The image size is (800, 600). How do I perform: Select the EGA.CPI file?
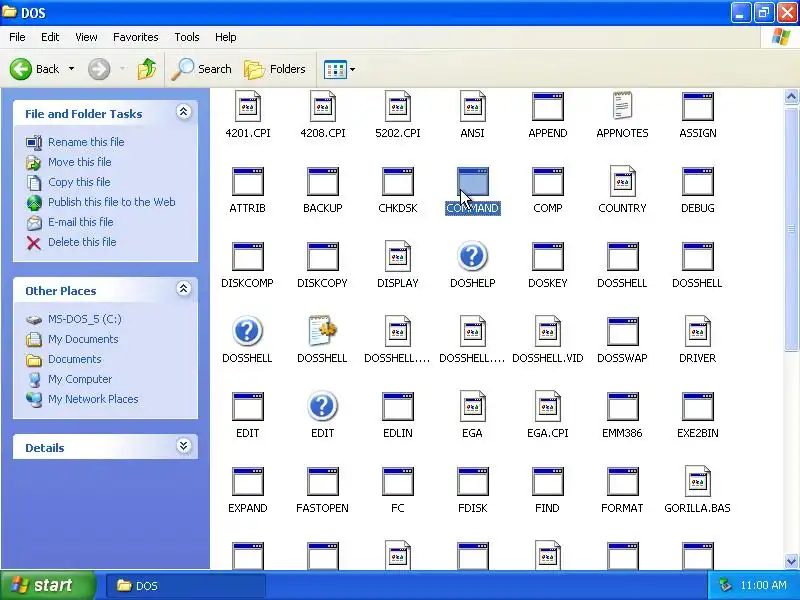547,406
